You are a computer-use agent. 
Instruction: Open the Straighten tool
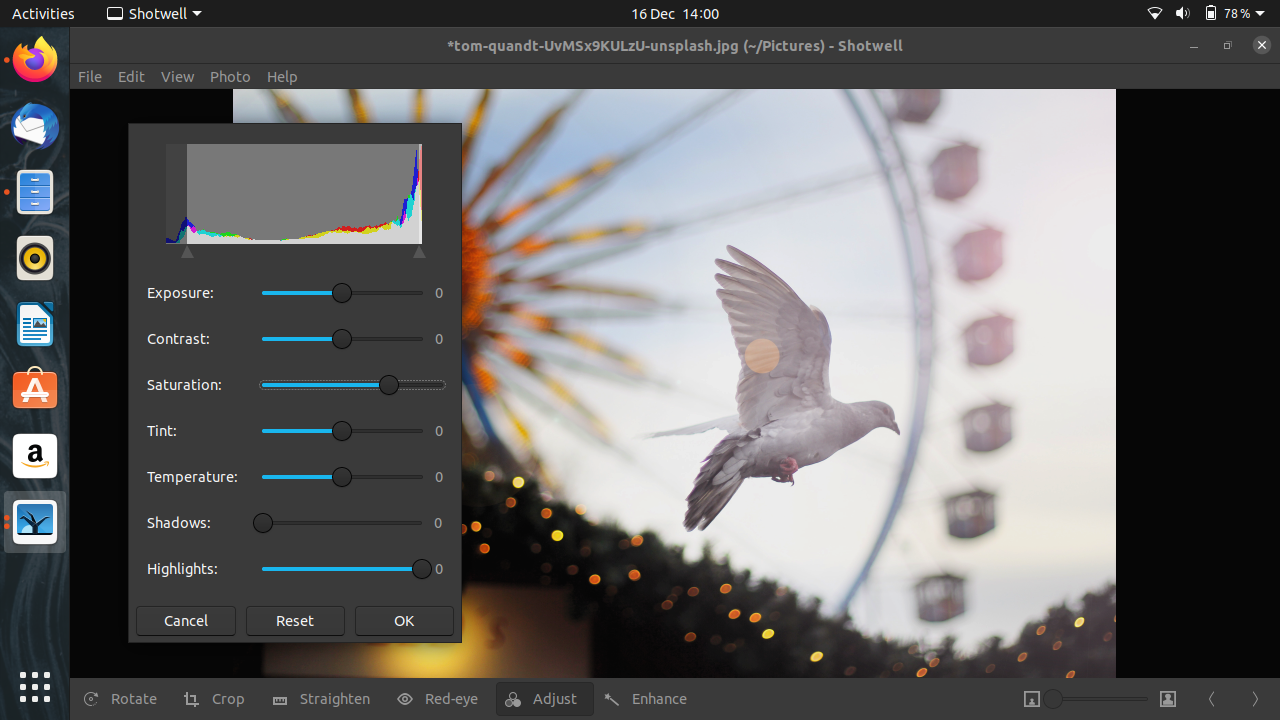click(x=321, y=698)
